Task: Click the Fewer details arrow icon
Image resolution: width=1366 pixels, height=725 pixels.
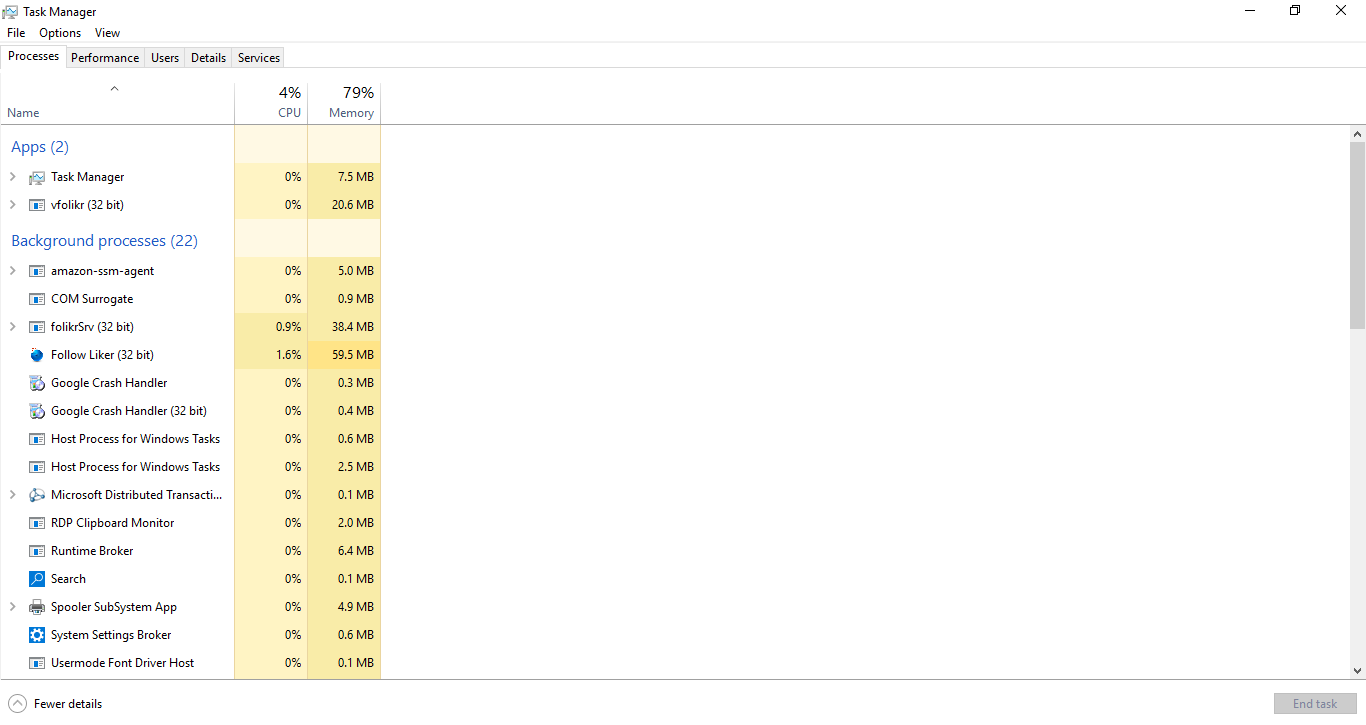Action: point(17,704)
